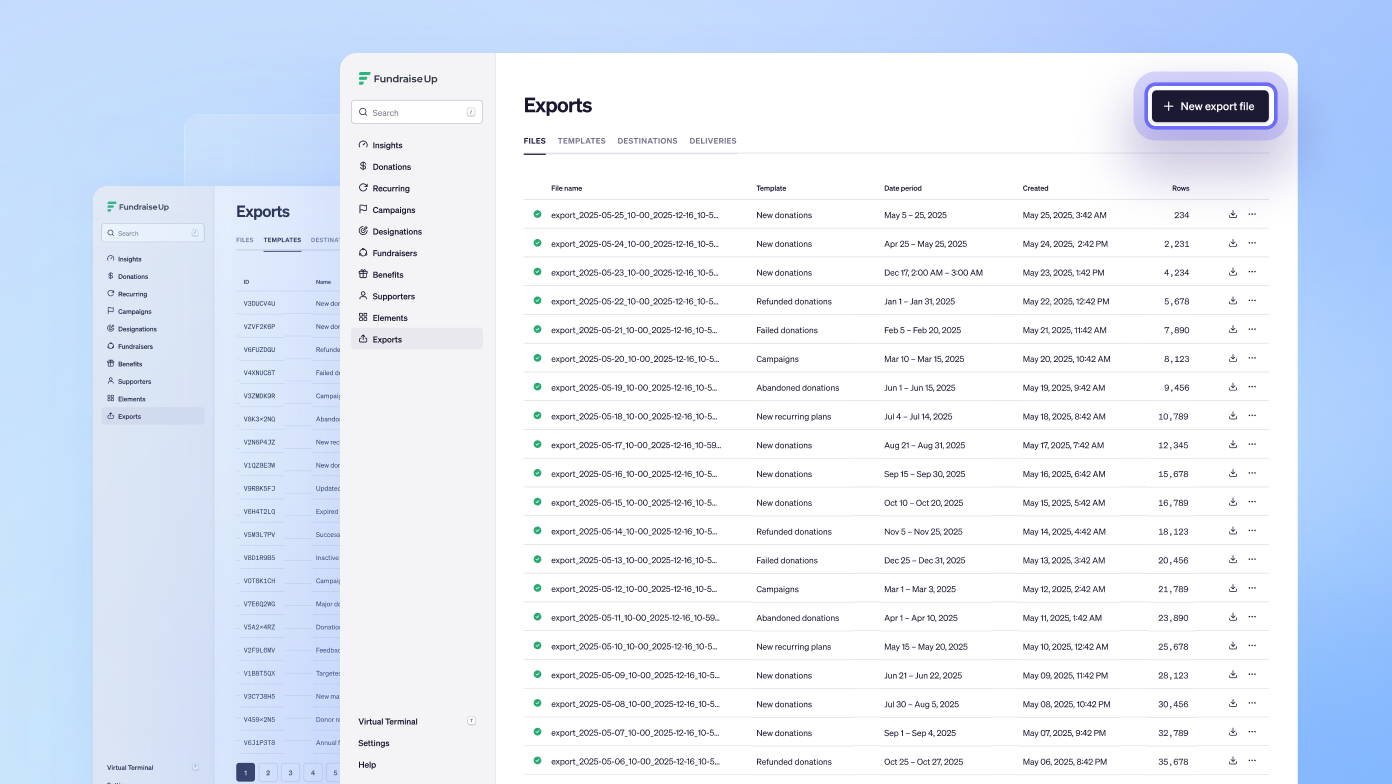Open Fundraisers from the sidebar
Viewport: 1392px width, 784px height.
pyautogui.click(x=394, y=253)
